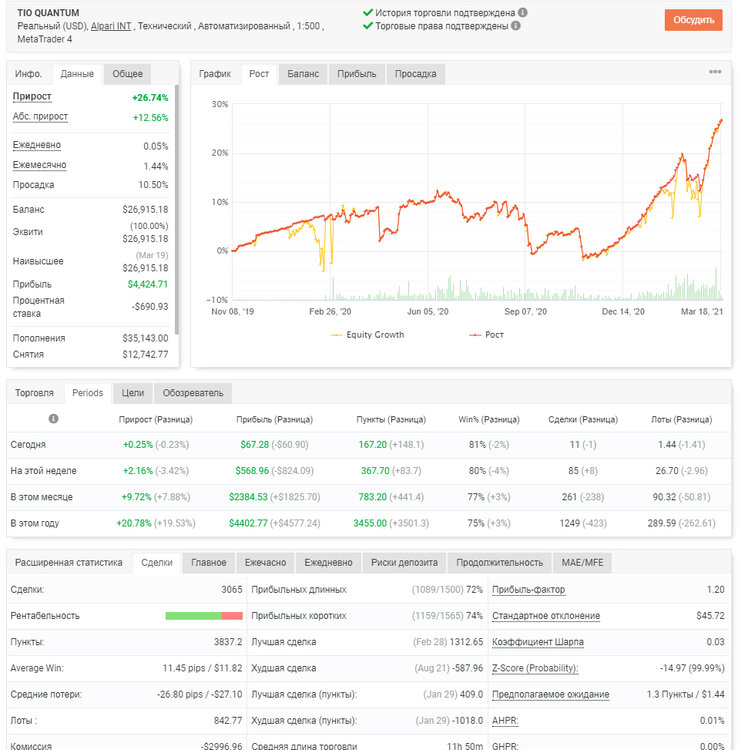Show the Баланс chart tab

click(x=303, y=74)
